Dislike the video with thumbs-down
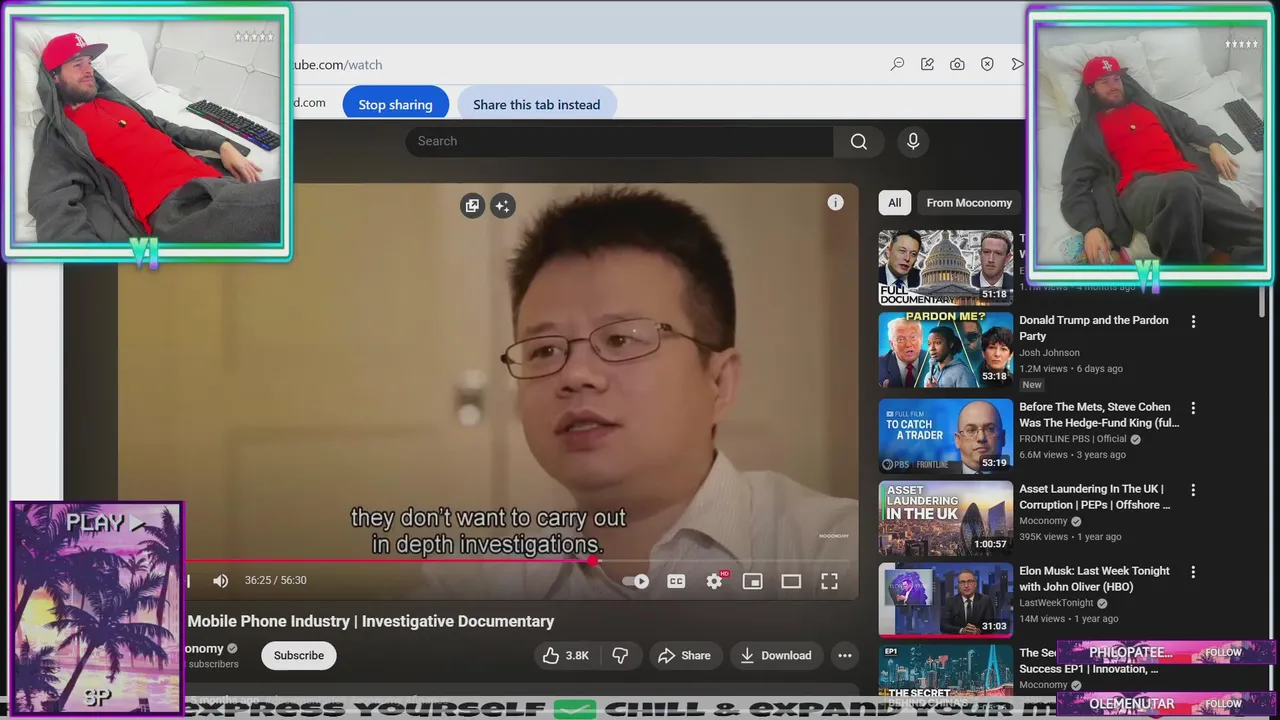This screenshot has width=1280, height=720. [620, 656]
